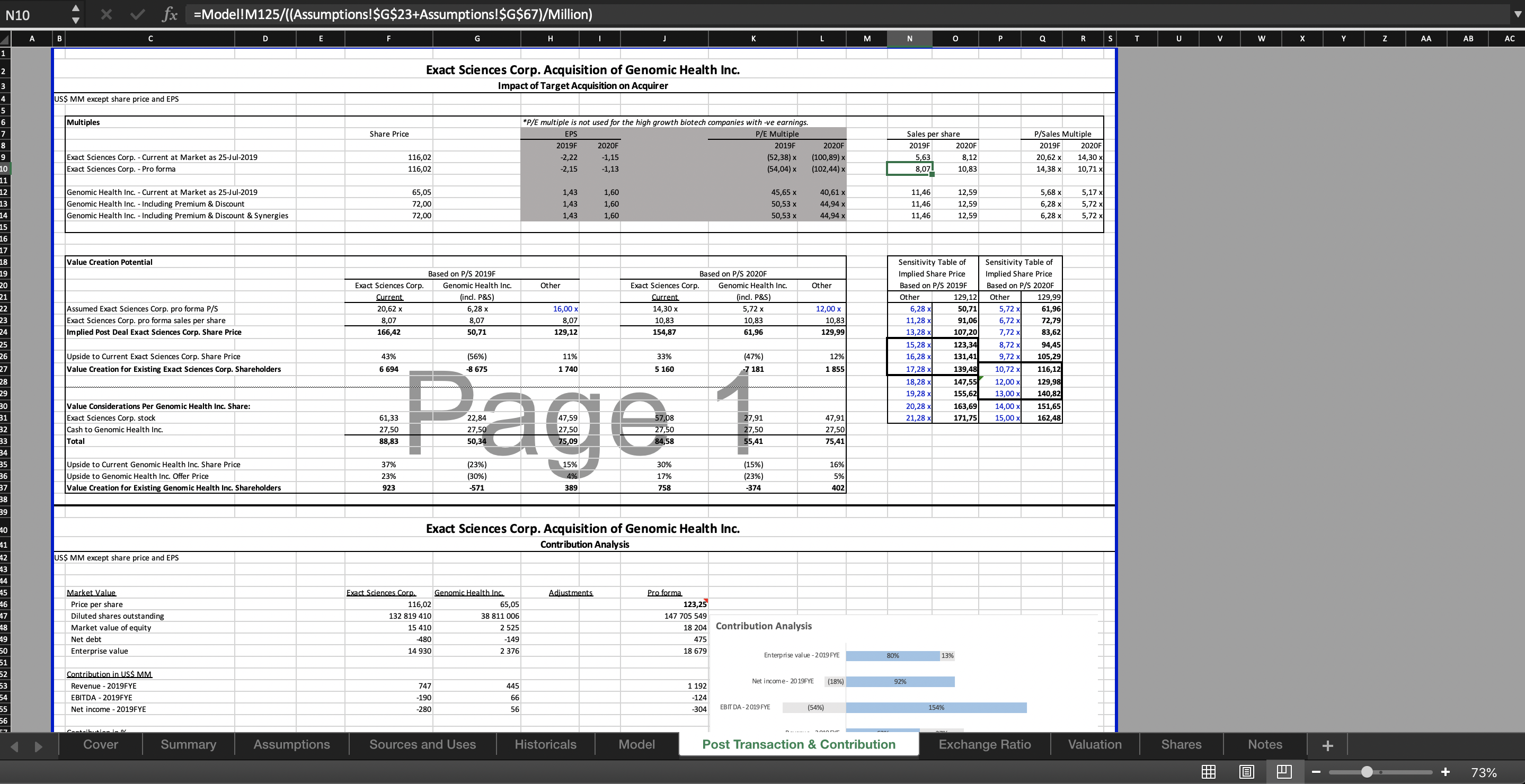
Task: Select diluted shares cell 132 819 410
Action: tap(388, 616)
